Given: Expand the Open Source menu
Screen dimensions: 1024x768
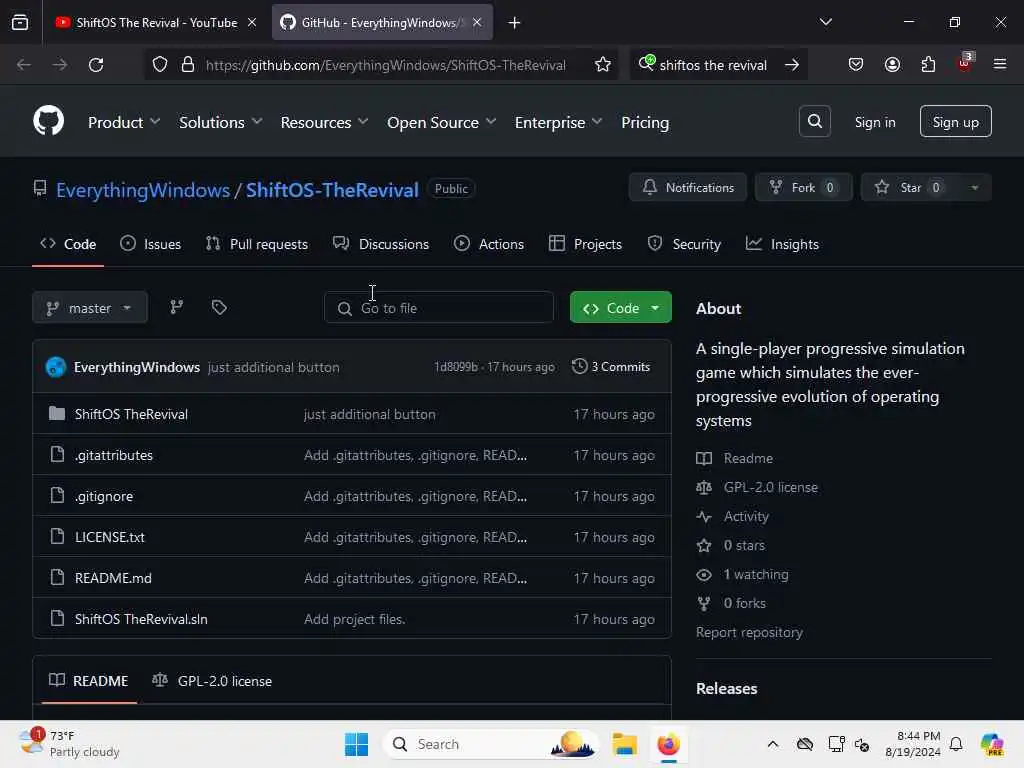Looking at the screenshot, I should (441, 122).
